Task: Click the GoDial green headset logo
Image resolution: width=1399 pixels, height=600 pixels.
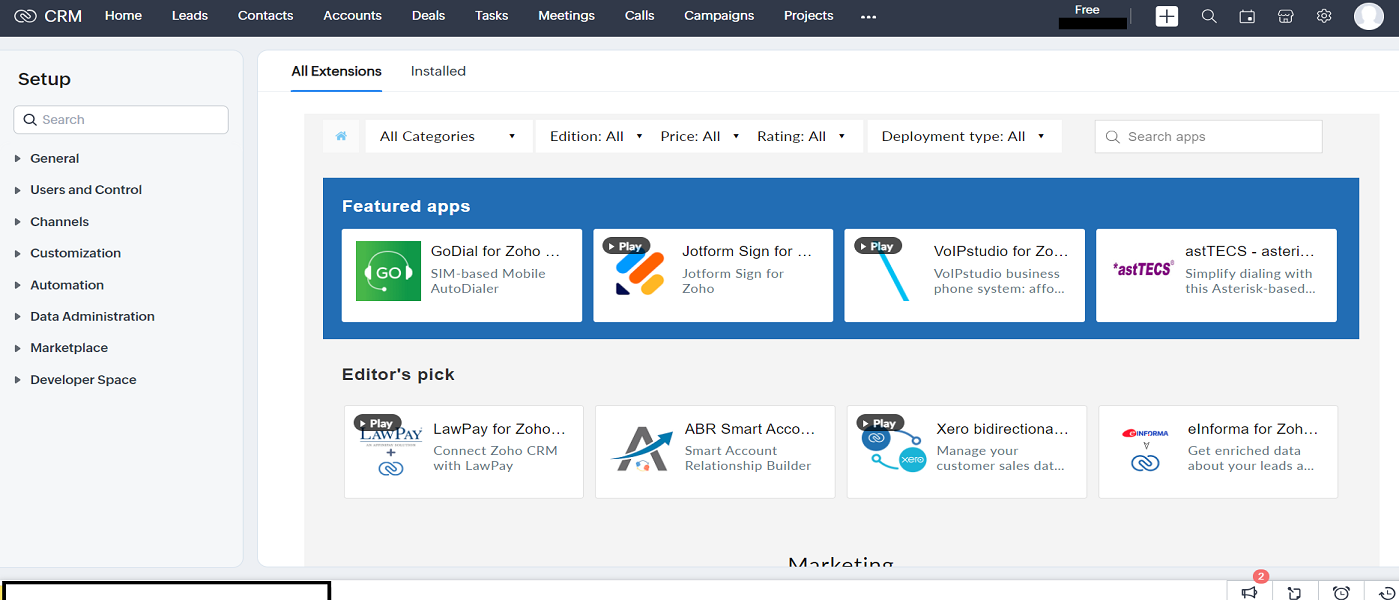Action: pyautogui.click(x=388, y=271)
